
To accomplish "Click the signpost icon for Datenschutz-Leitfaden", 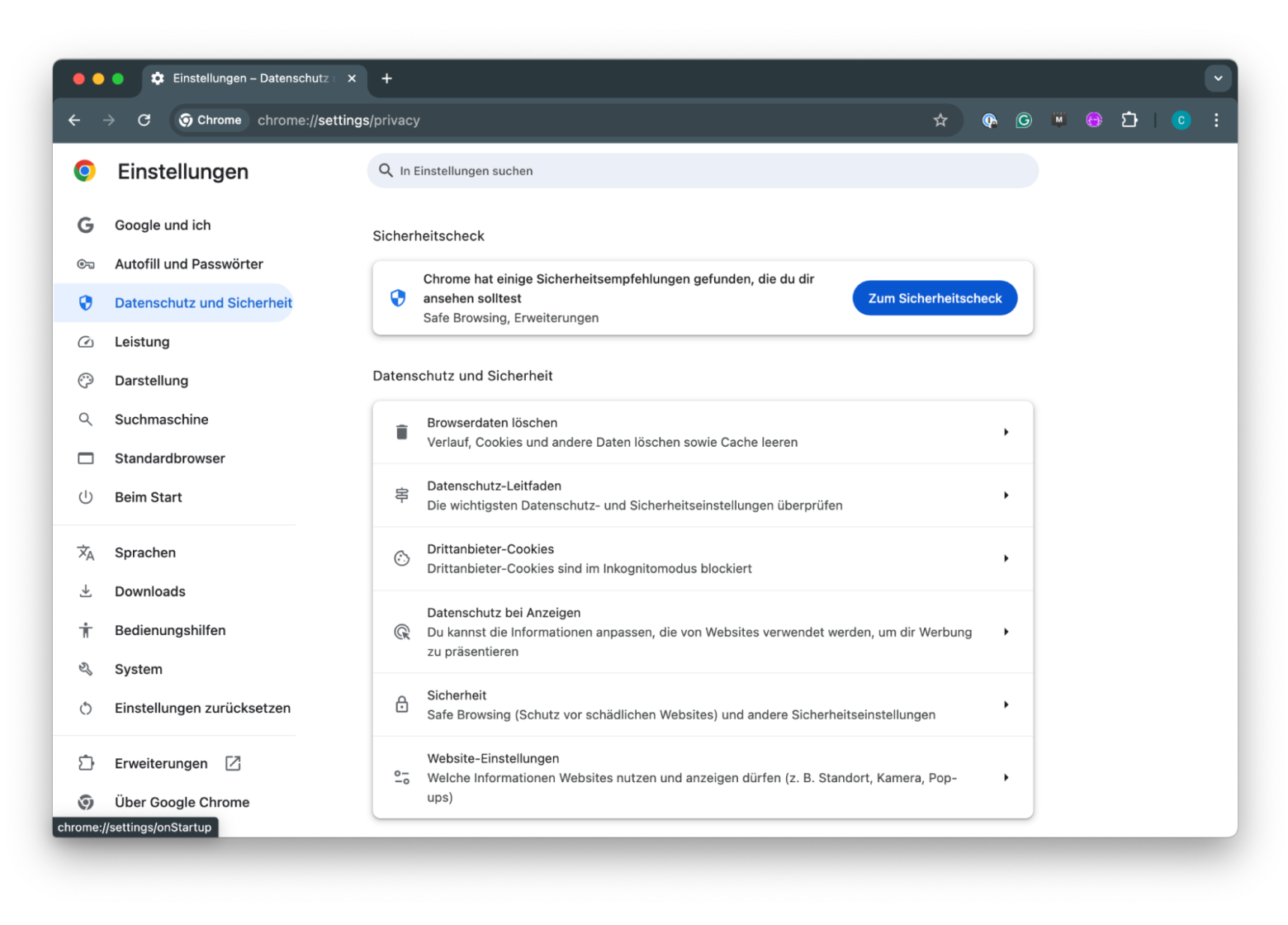I will [x=402, y=496].
